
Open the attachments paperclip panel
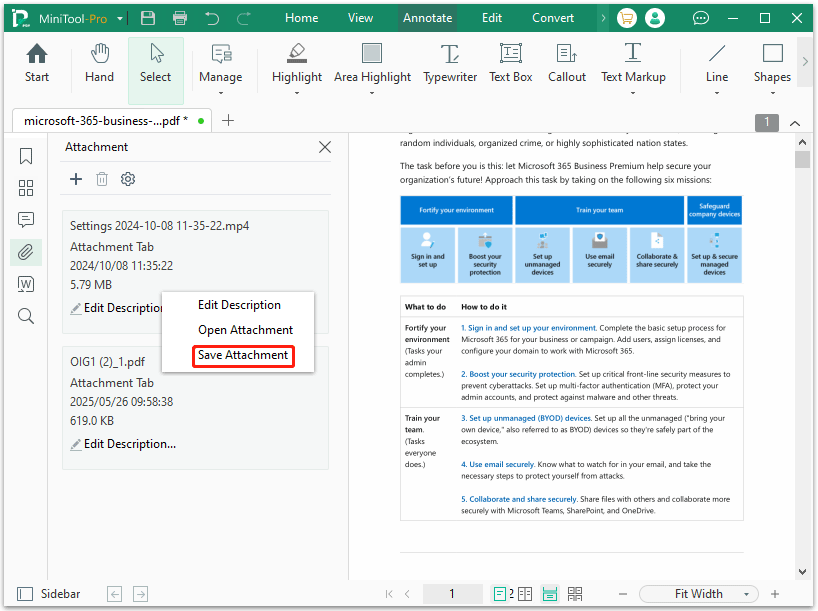coord(26,252)
